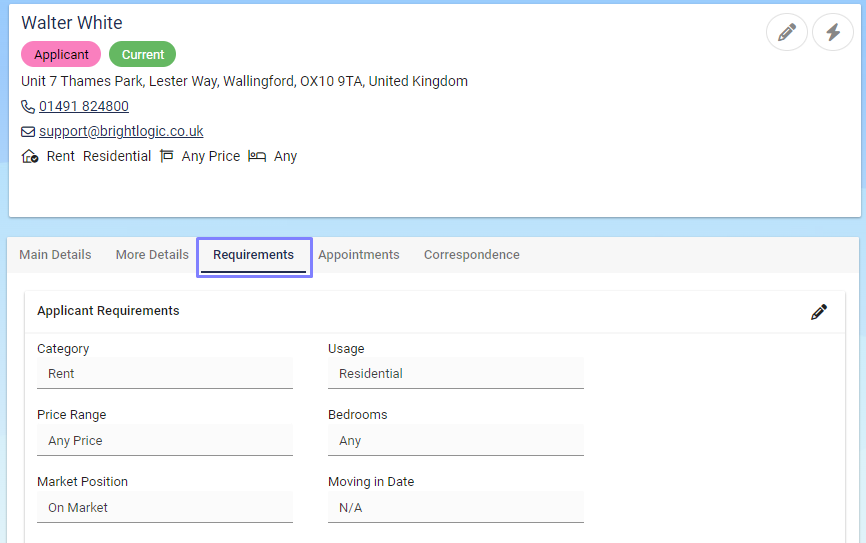
Task: Click the phone icon beside 01491 824800
Action: click(x=28, y=106)
